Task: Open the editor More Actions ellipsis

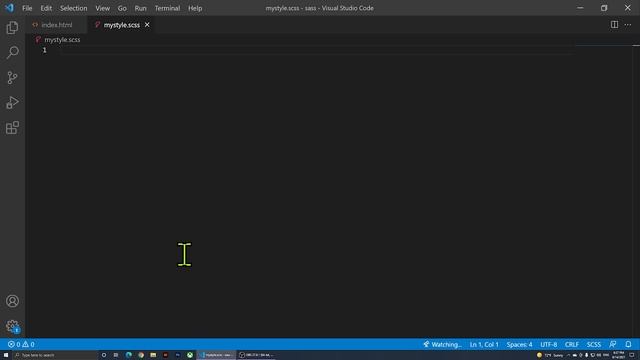Action: pyautogui.click(x=628, y=24)
